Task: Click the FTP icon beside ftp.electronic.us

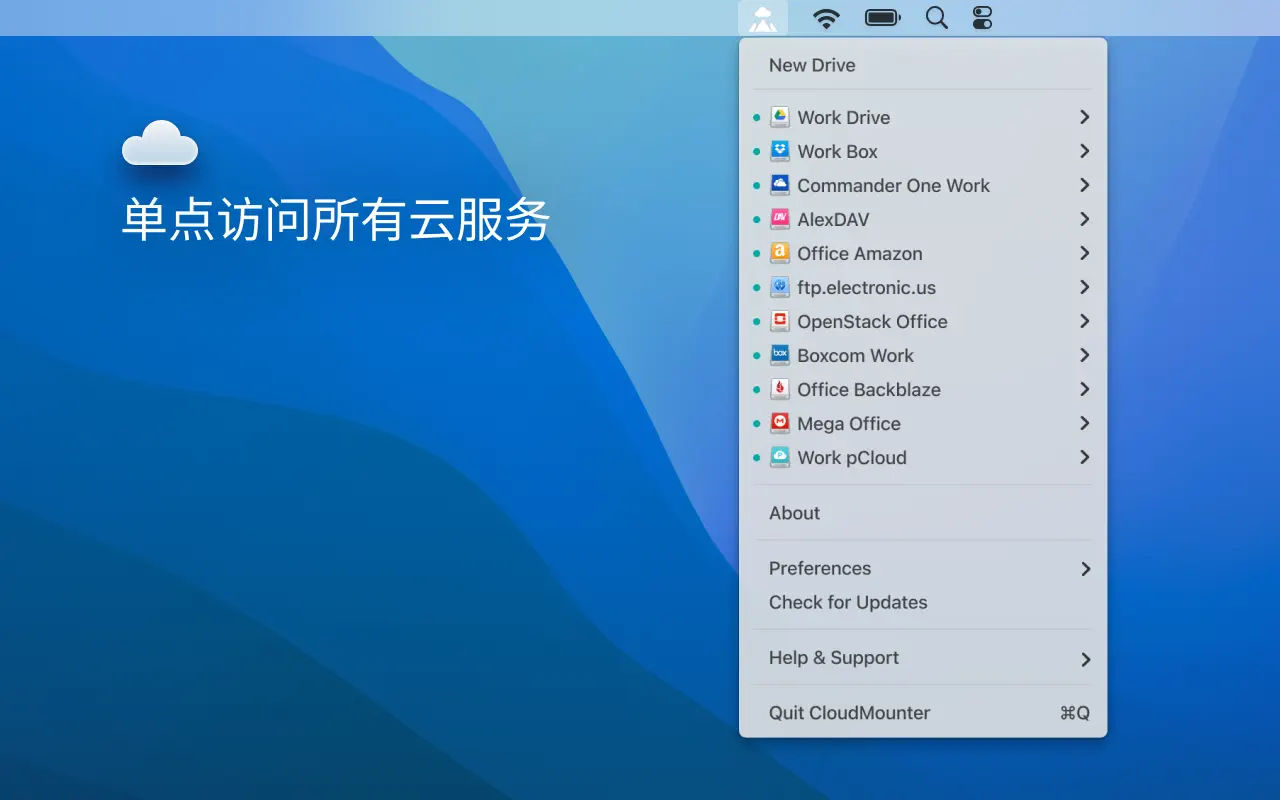Action: [x=780, y=287]
